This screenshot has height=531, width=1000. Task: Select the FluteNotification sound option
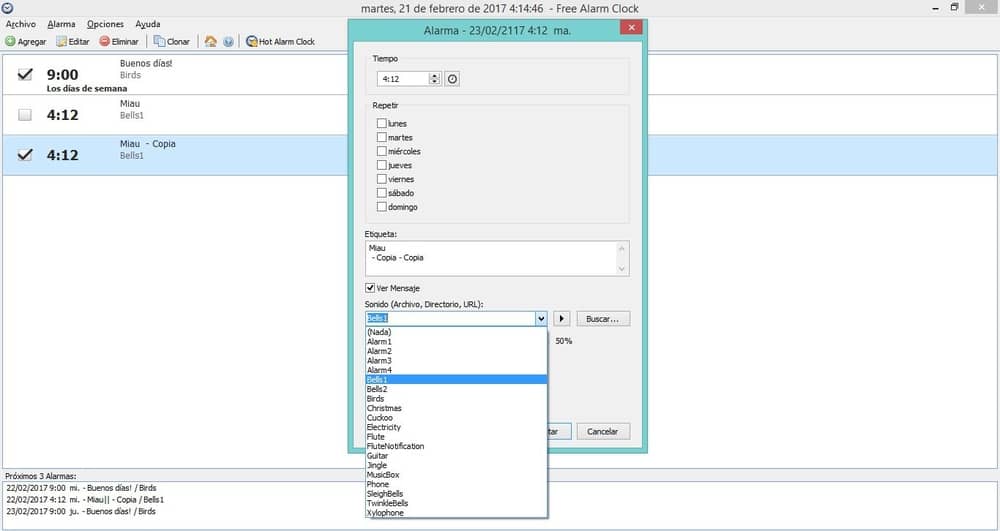(456, 446)
